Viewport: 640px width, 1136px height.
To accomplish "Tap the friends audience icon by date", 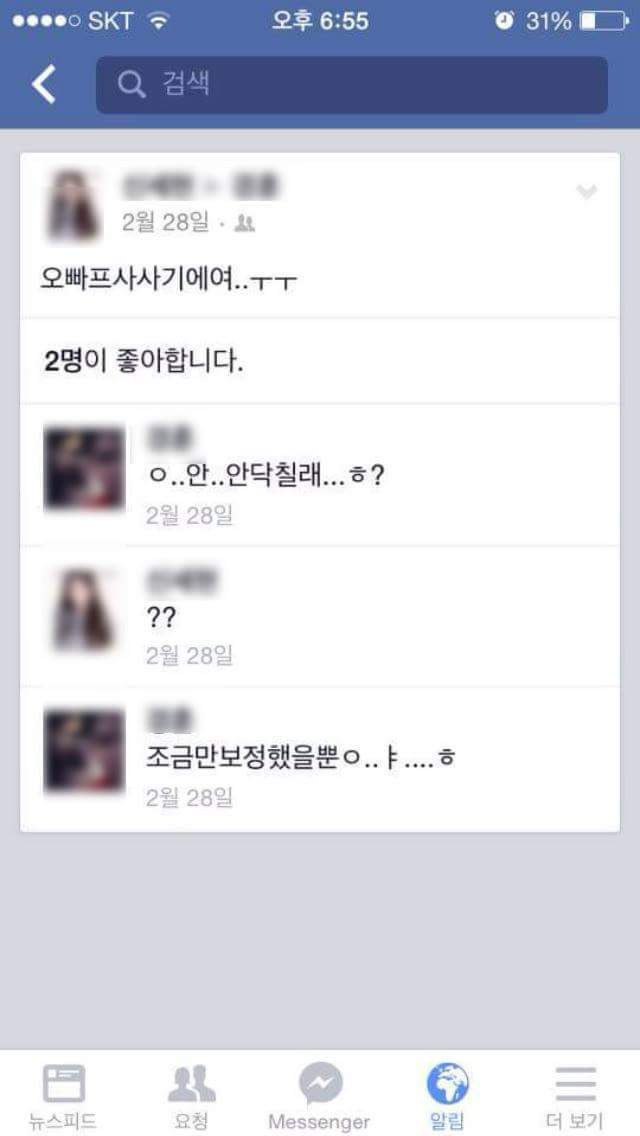I will click(245, 224).
